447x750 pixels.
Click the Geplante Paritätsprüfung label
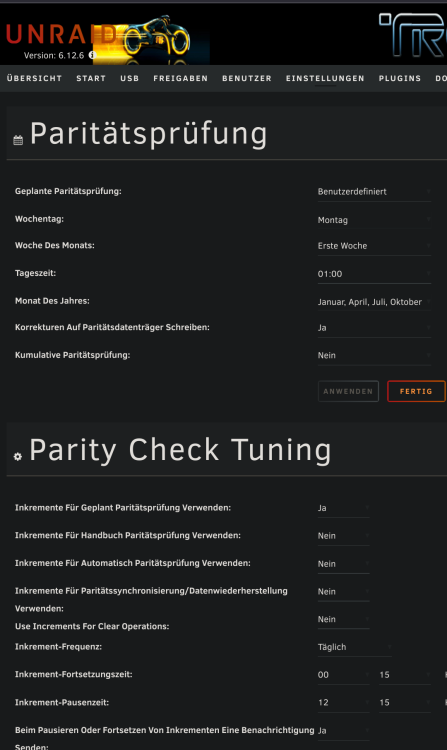tap(68, 191)
